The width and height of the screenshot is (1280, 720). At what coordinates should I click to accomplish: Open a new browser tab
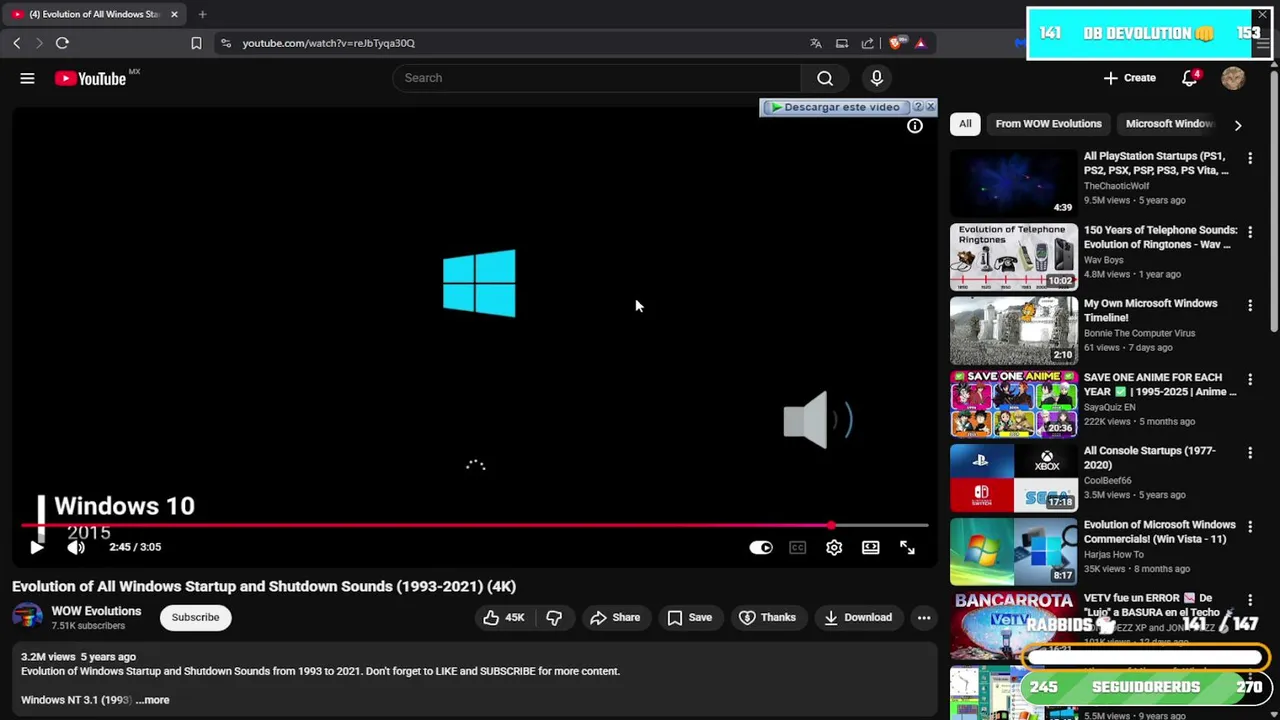(x=202, y=14)
